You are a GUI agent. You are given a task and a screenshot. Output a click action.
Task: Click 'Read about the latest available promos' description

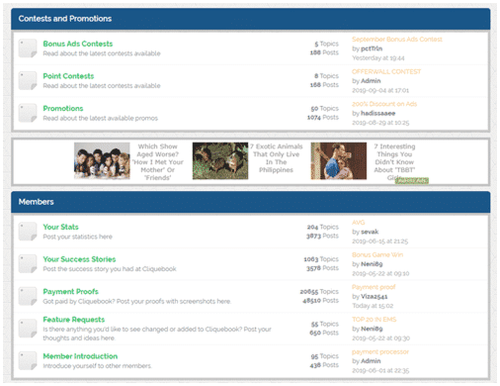[x=100, y=118]
